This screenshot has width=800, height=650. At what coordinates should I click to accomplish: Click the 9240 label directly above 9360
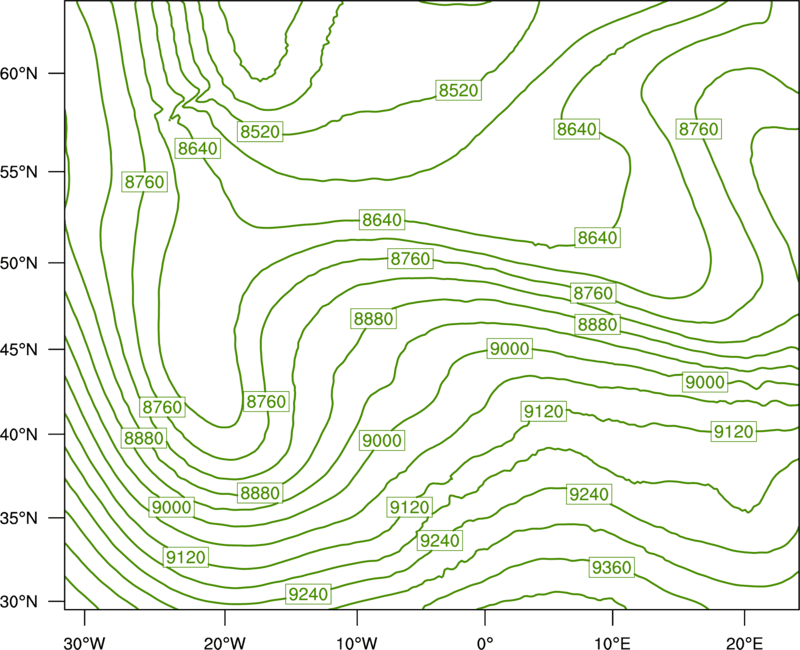(589, 494)
